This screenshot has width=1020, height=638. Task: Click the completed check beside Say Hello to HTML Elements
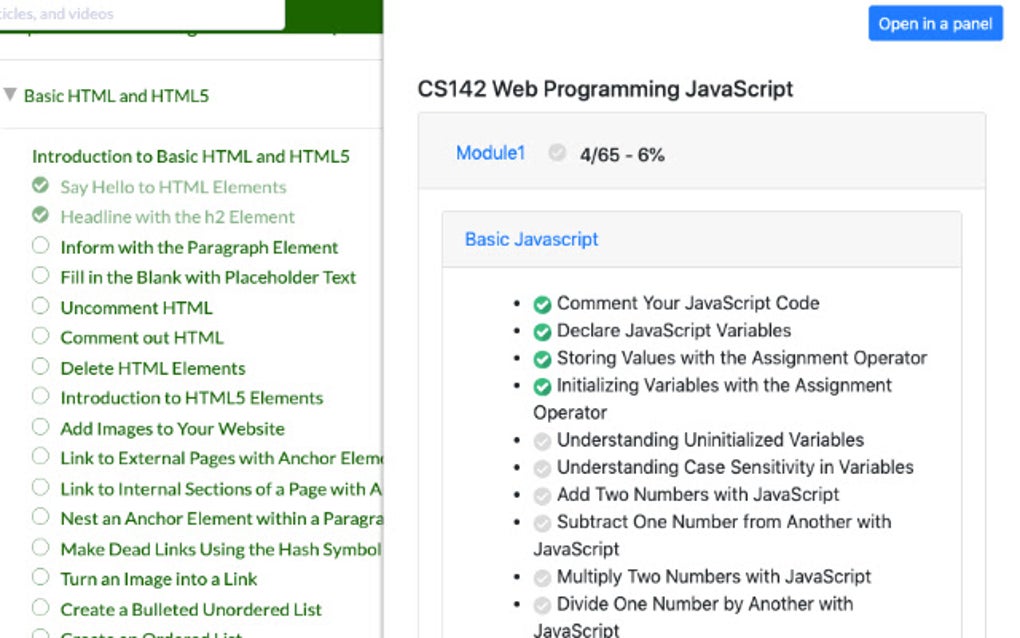pyautogui.click(x=41, y=186)
